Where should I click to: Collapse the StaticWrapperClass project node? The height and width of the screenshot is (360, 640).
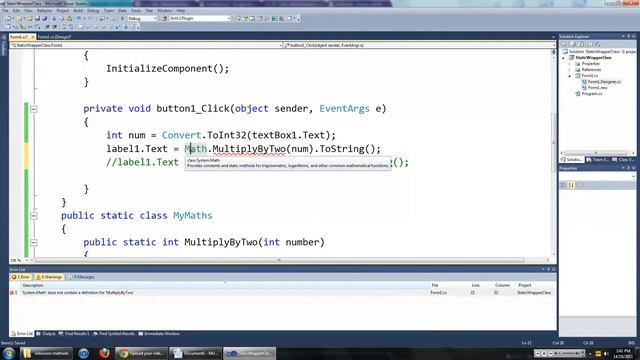pos(564,58)
